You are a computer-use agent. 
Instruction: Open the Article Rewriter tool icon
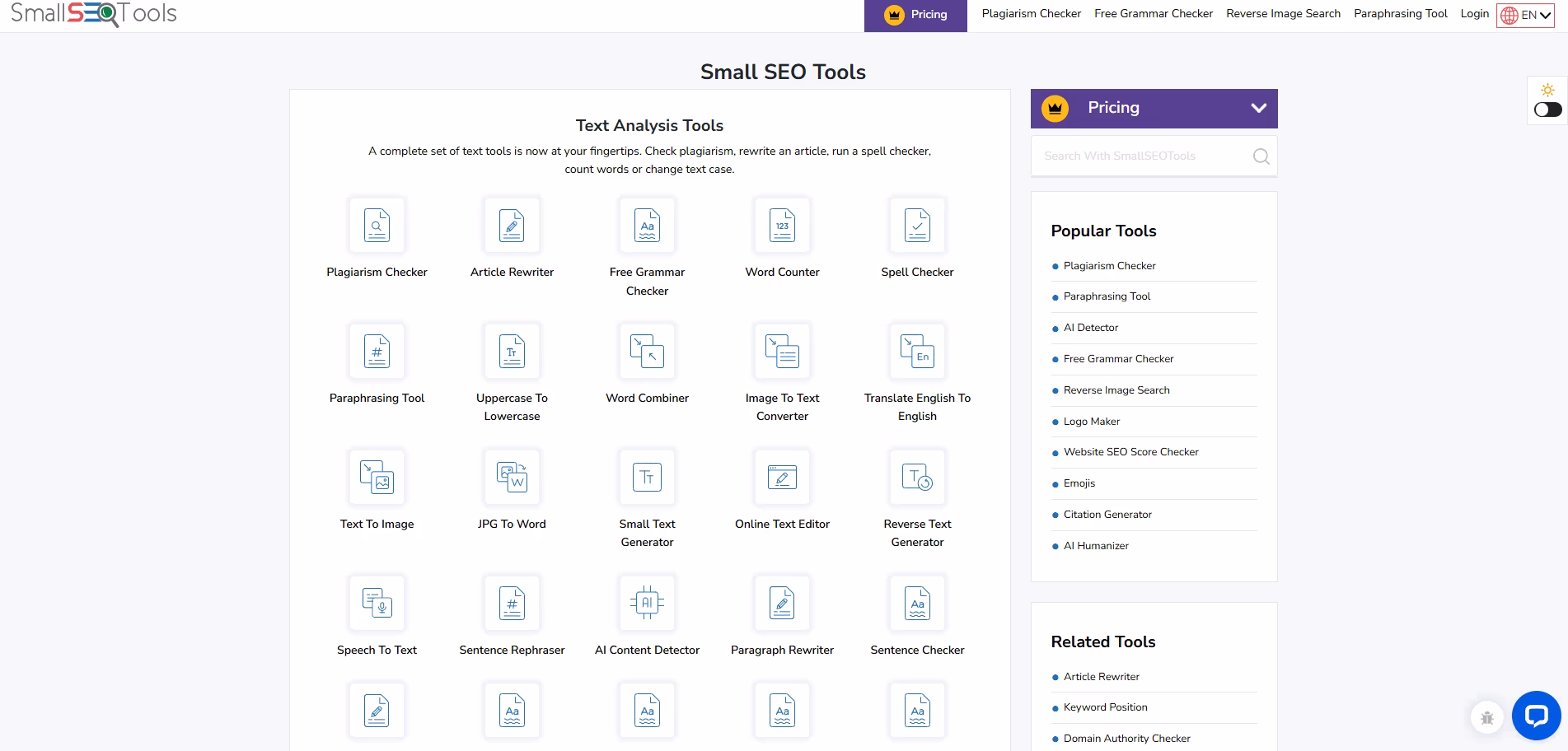tap(512, 226)
